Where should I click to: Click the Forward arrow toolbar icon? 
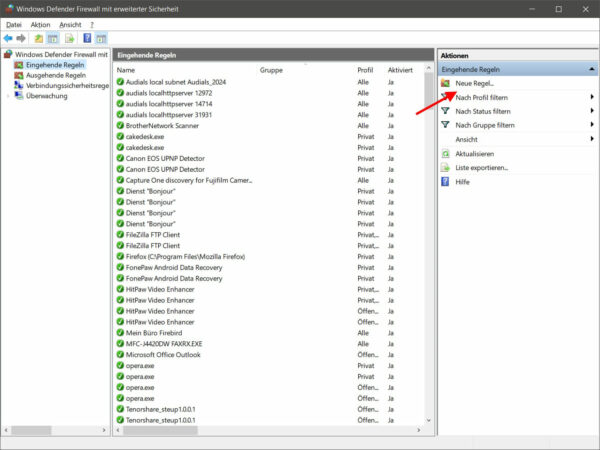[x=21, y=38]
